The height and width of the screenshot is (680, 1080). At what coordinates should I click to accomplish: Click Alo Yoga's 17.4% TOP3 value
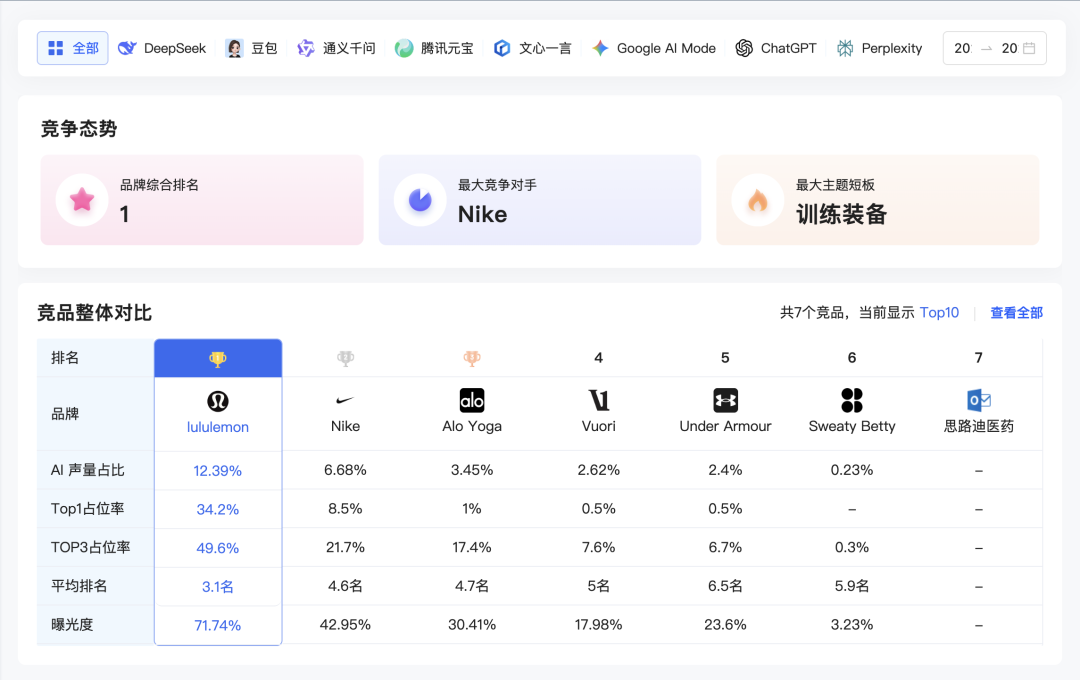tap(472, 547)
